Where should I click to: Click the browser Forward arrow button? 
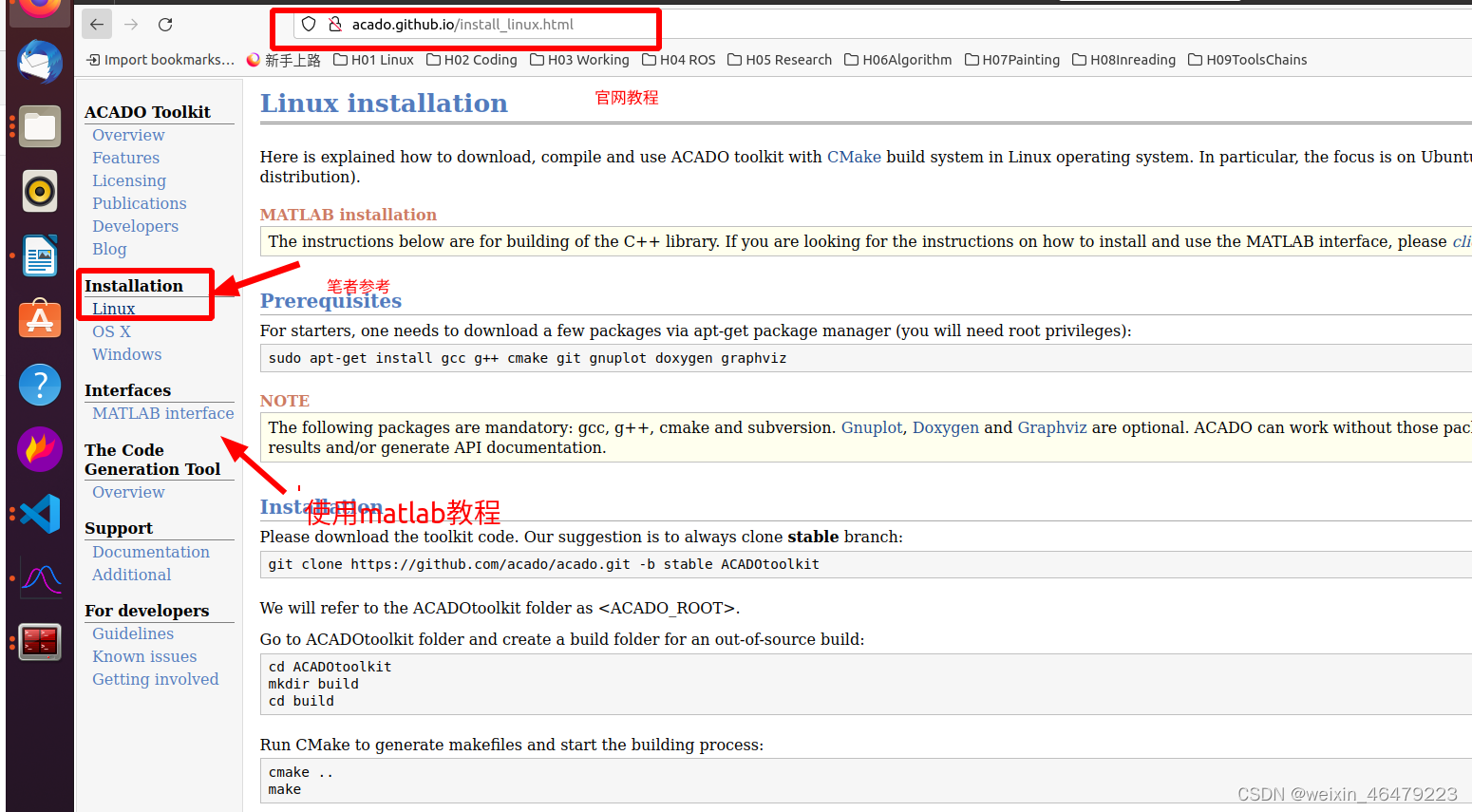coord(131,25)
